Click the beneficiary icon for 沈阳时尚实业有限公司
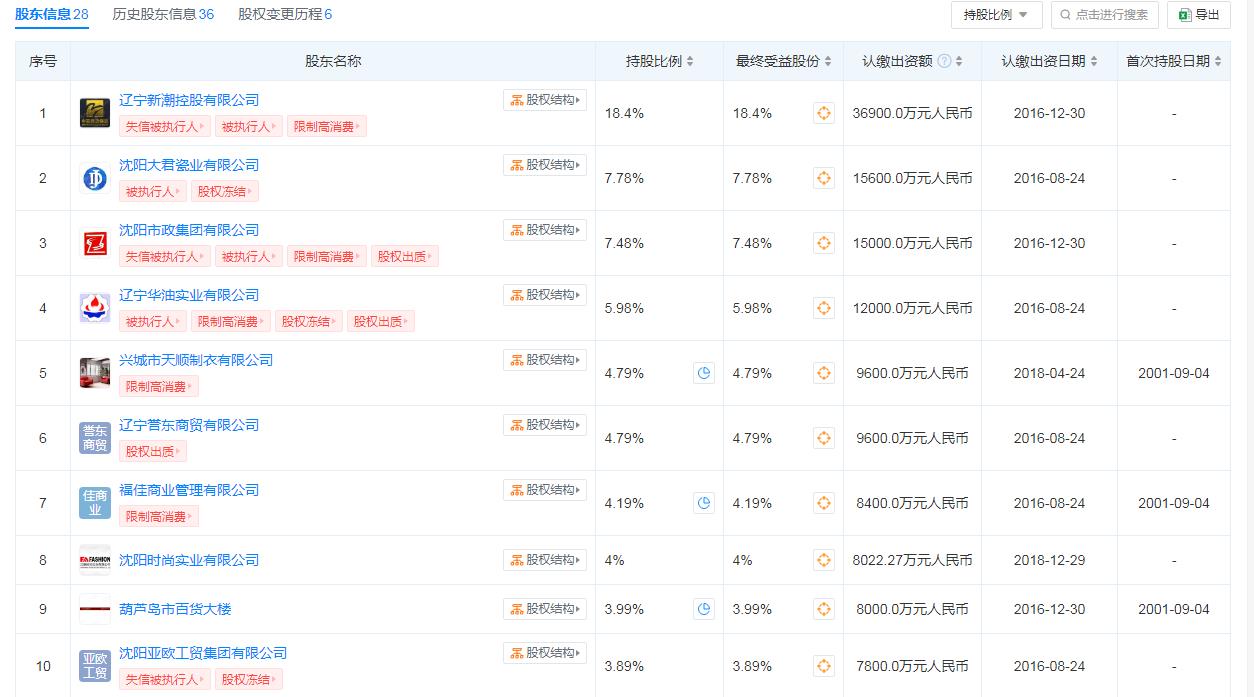Screen dimensions: 1254x697 point(823,560)
